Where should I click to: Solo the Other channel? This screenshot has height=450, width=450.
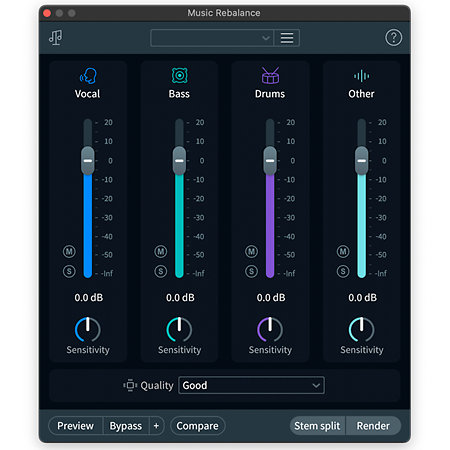(x=343, y=271)
